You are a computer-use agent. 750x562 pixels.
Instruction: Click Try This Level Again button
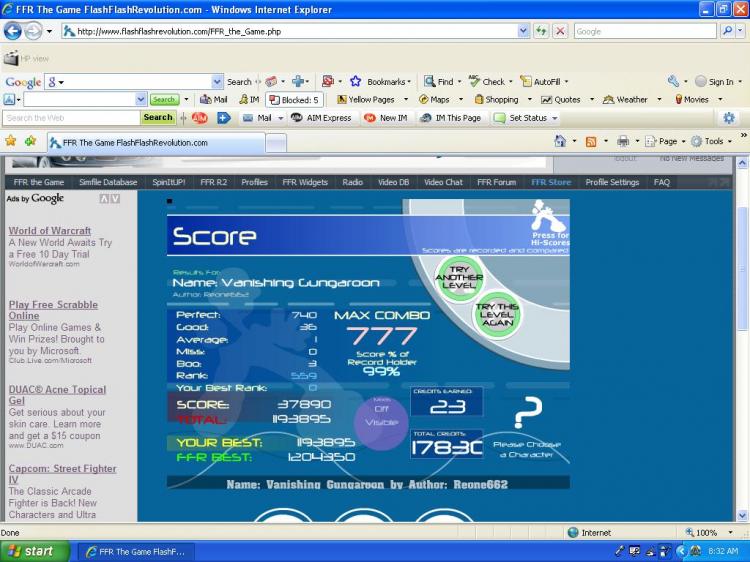[x=497, y=315]
